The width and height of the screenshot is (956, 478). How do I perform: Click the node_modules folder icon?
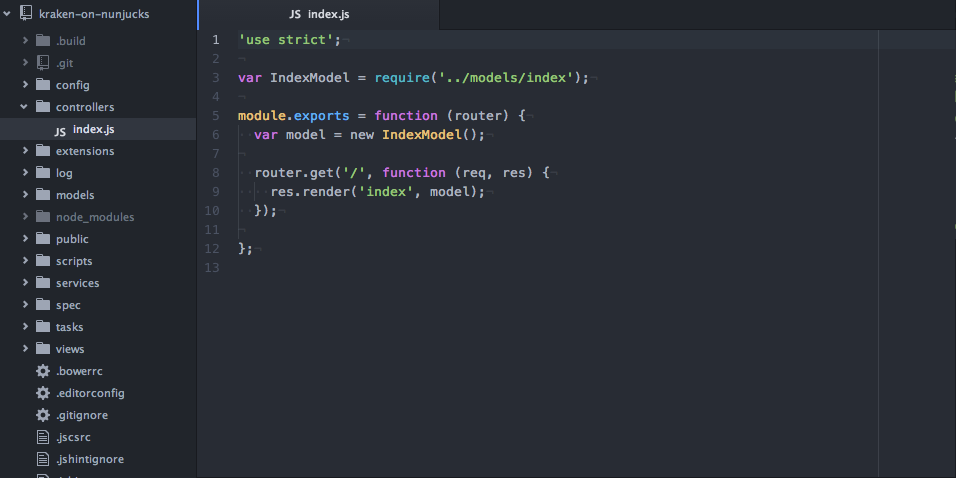pyautogui.click(x=42, y=217)
